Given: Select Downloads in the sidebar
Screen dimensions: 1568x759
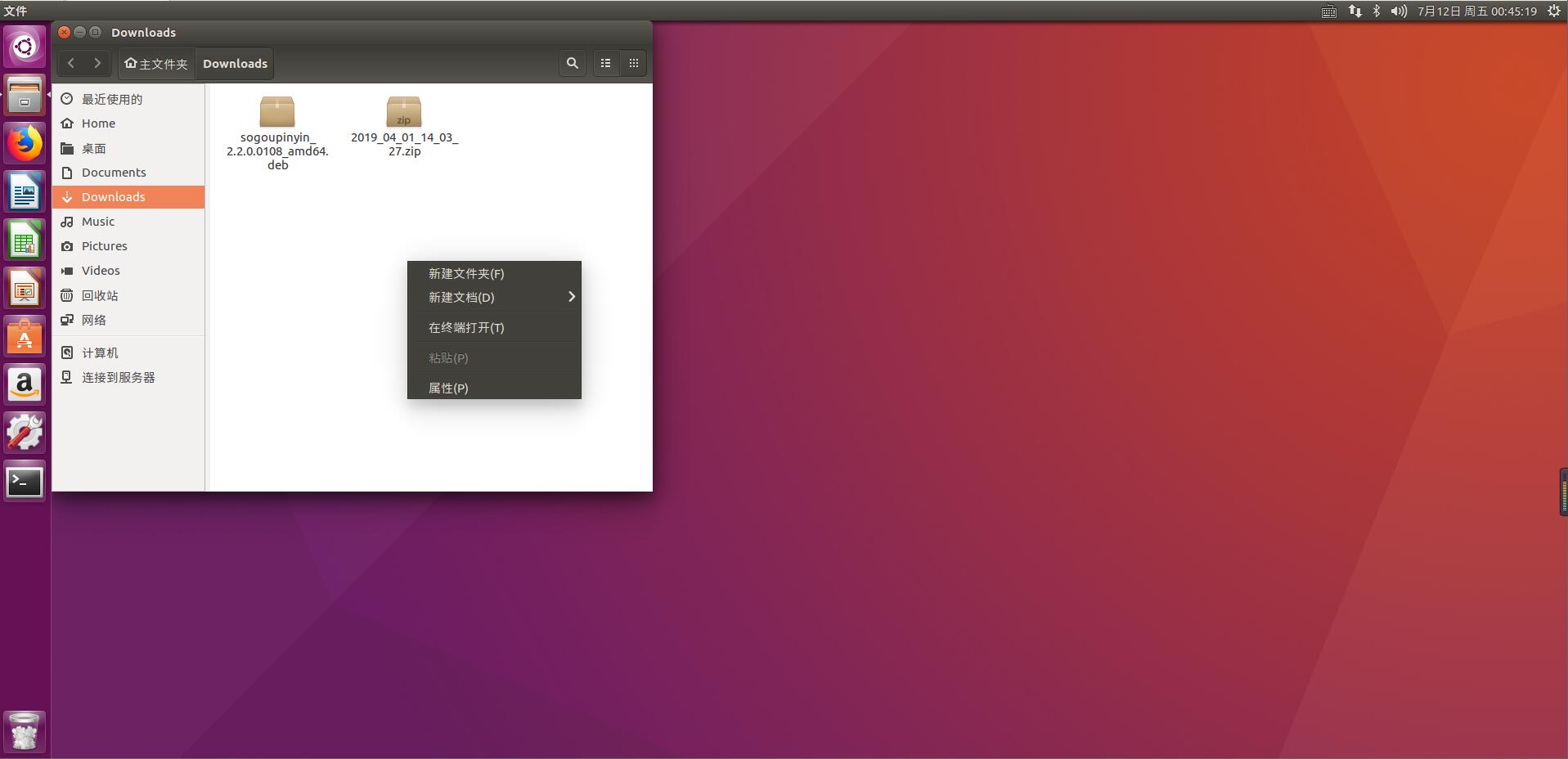Looking at the screenshot, I should click(x=128, y=197).
